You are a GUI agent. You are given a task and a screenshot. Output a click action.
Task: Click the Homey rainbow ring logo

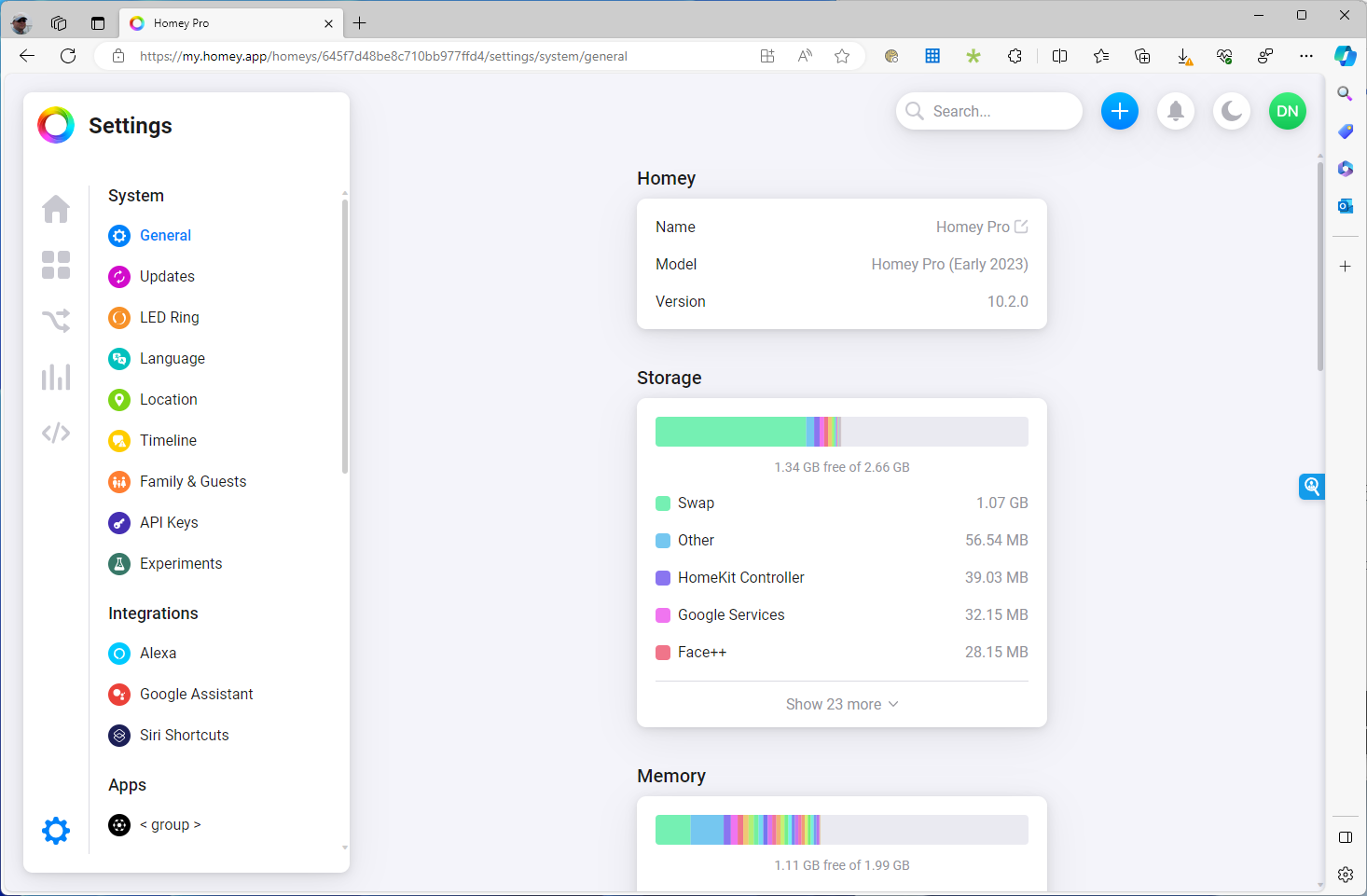pos(56,125)
